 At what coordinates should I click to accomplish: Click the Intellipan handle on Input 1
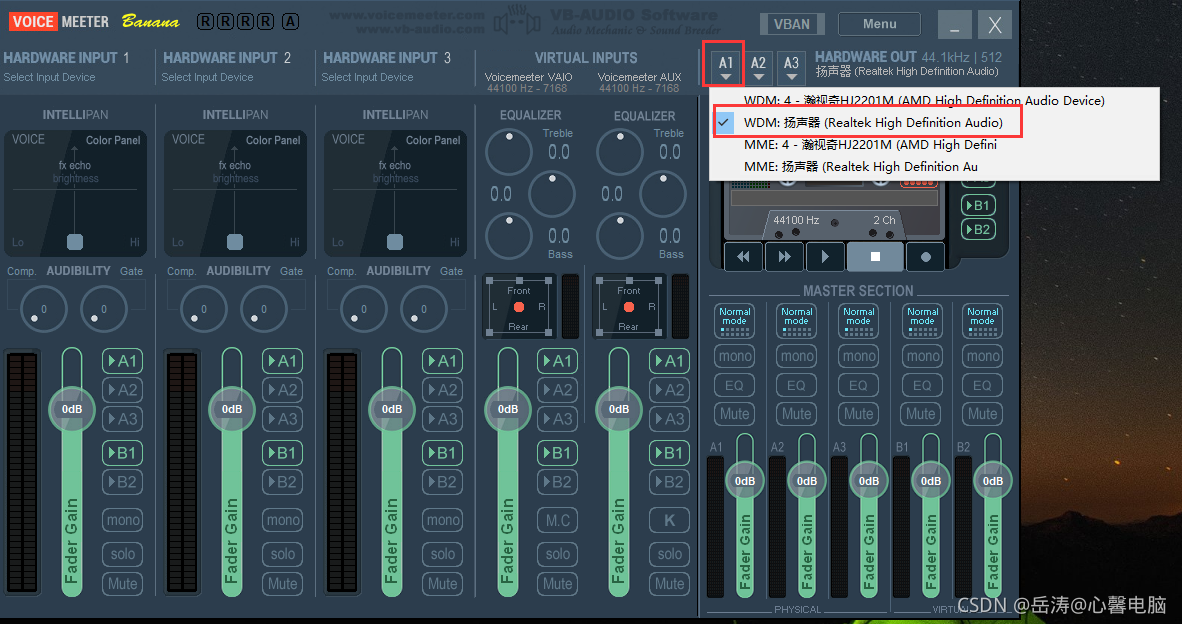(75, 241)
